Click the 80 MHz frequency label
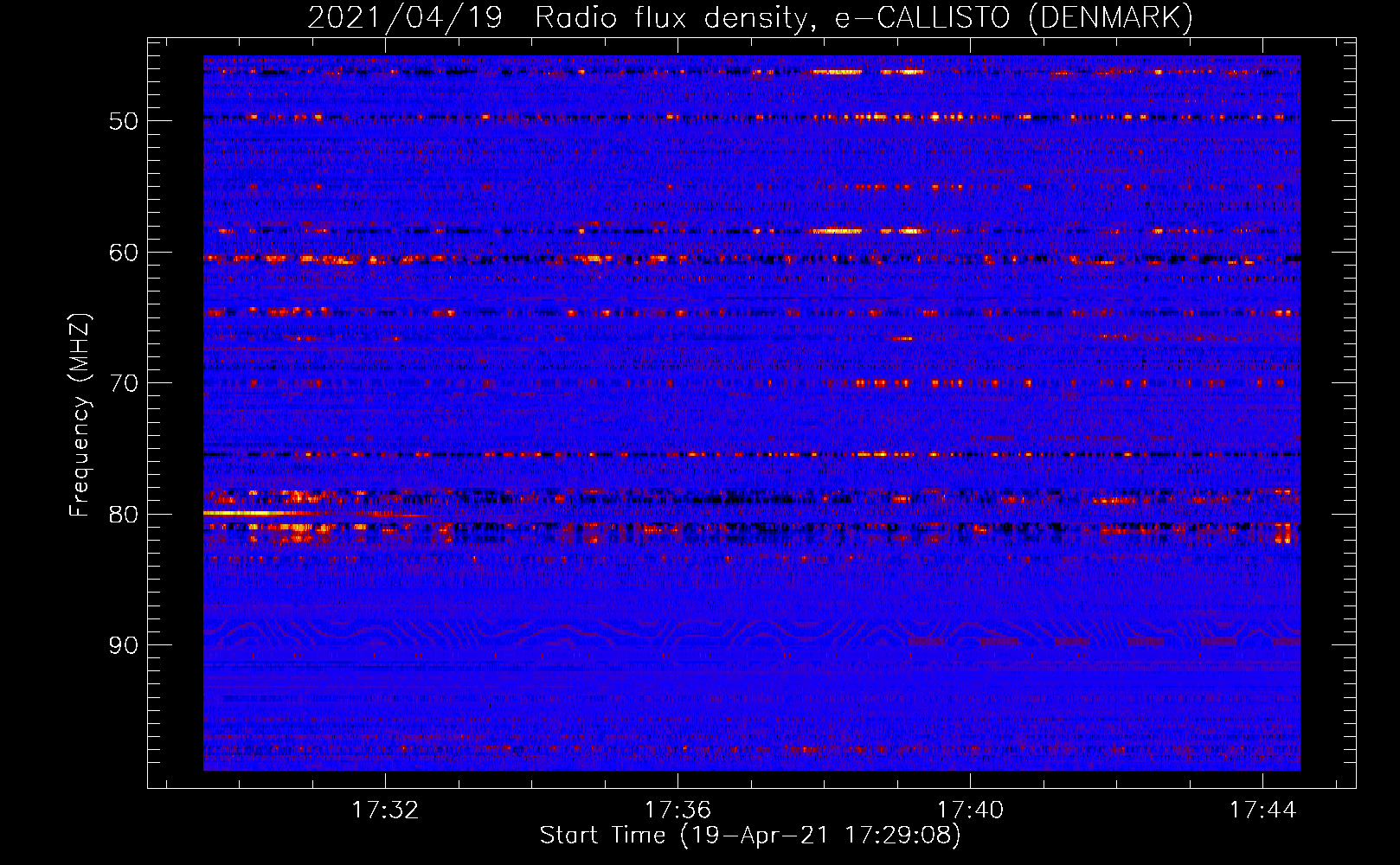 124,514
